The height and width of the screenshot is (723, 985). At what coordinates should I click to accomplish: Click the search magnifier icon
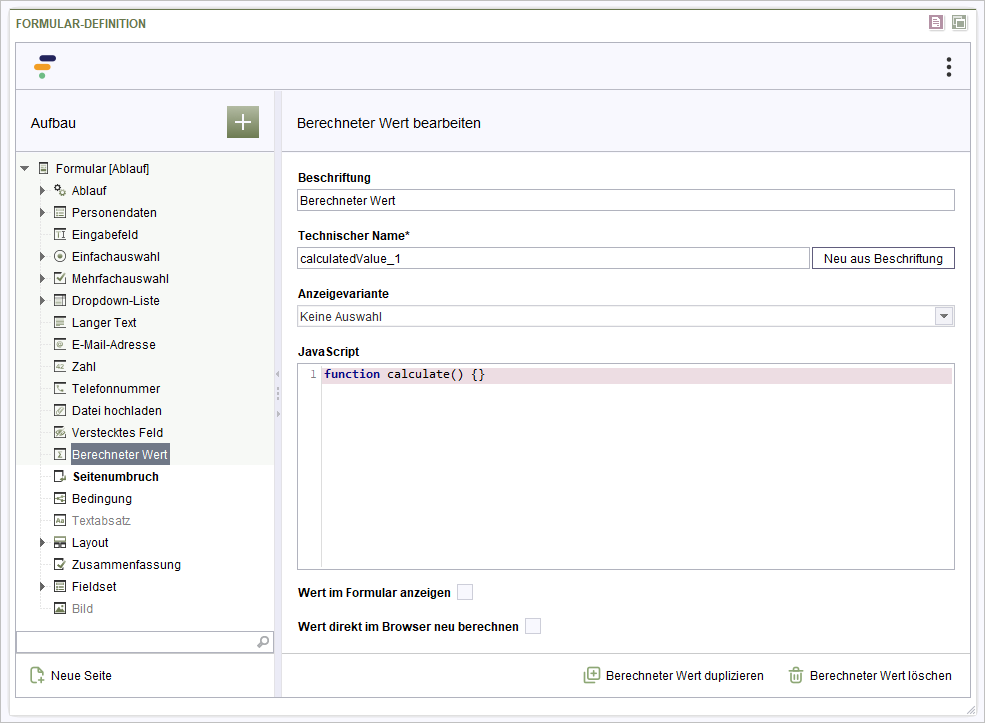(263, 641)
